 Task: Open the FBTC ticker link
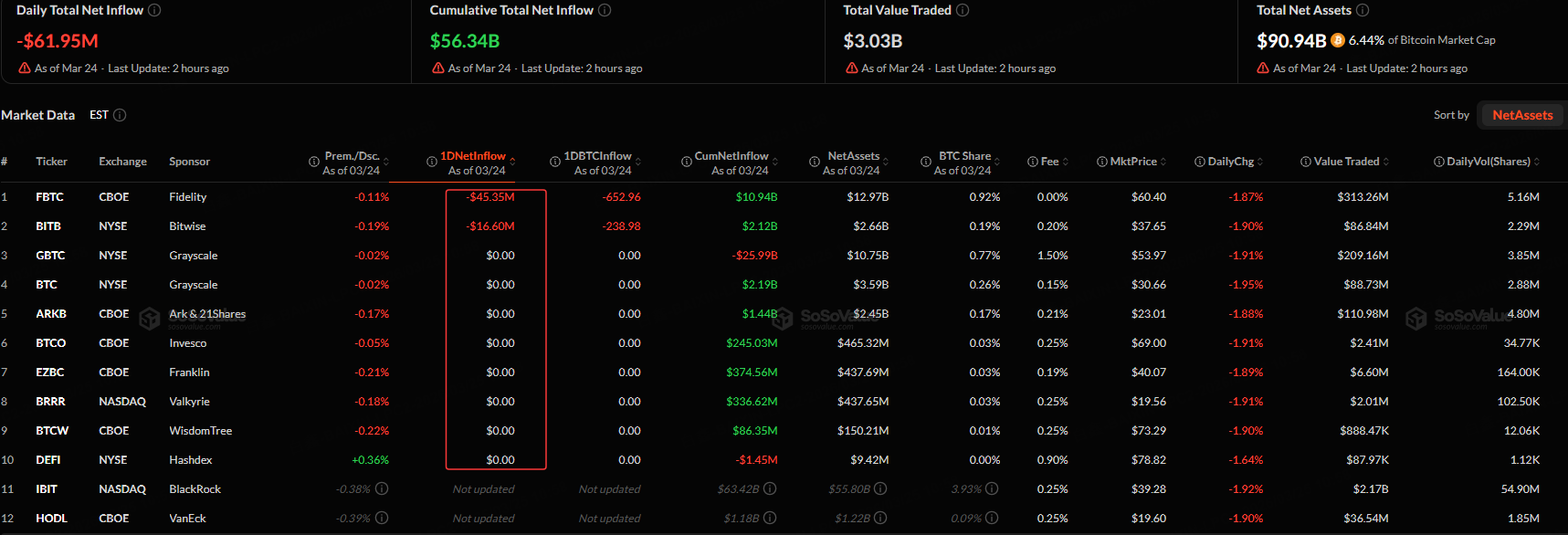(49, 197)
